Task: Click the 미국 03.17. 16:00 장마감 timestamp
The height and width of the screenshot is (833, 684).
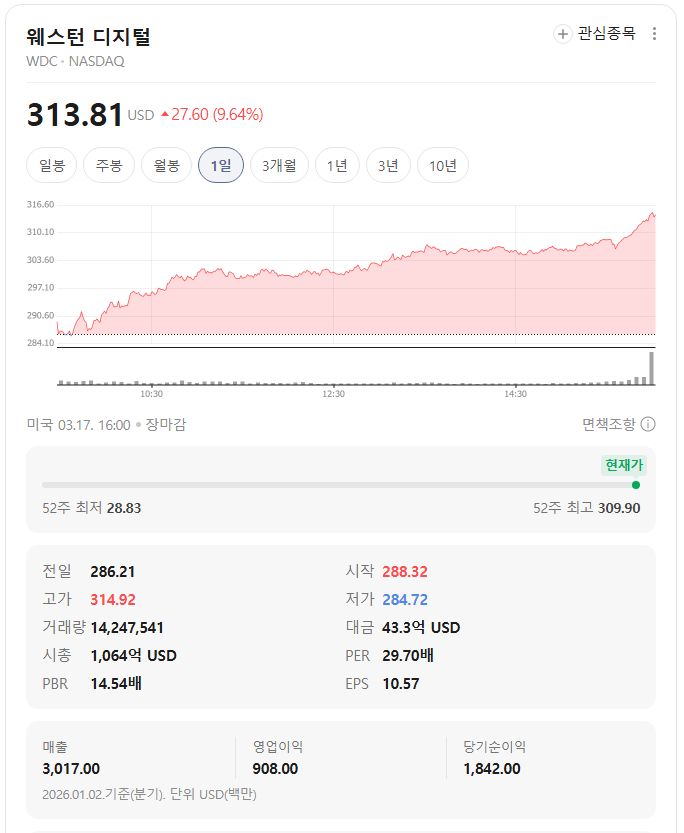Action: tap(106, 425)
